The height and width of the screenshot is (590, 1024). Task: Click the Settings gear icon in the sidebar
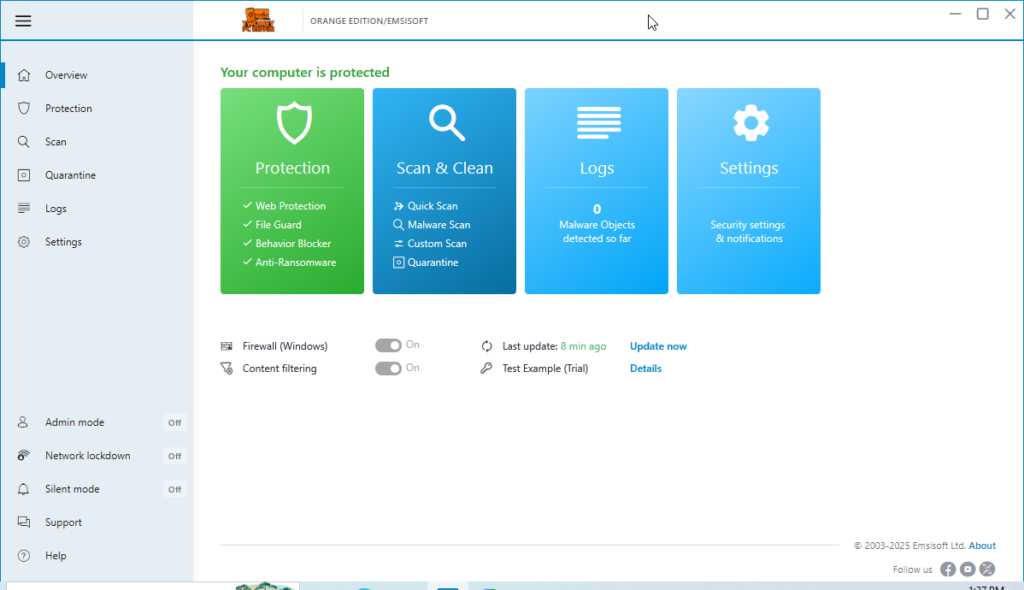coord(24,242)
